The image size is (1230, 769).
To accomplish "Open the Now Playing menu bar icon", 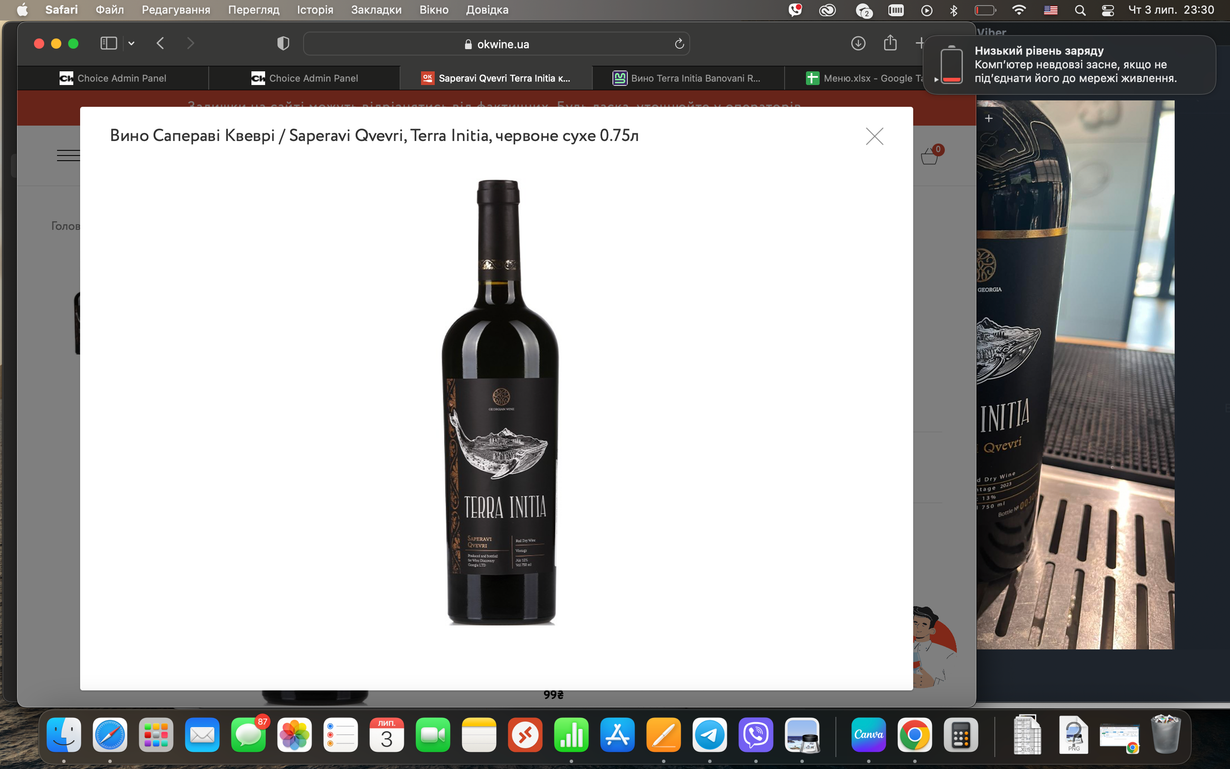I will 927,10.
